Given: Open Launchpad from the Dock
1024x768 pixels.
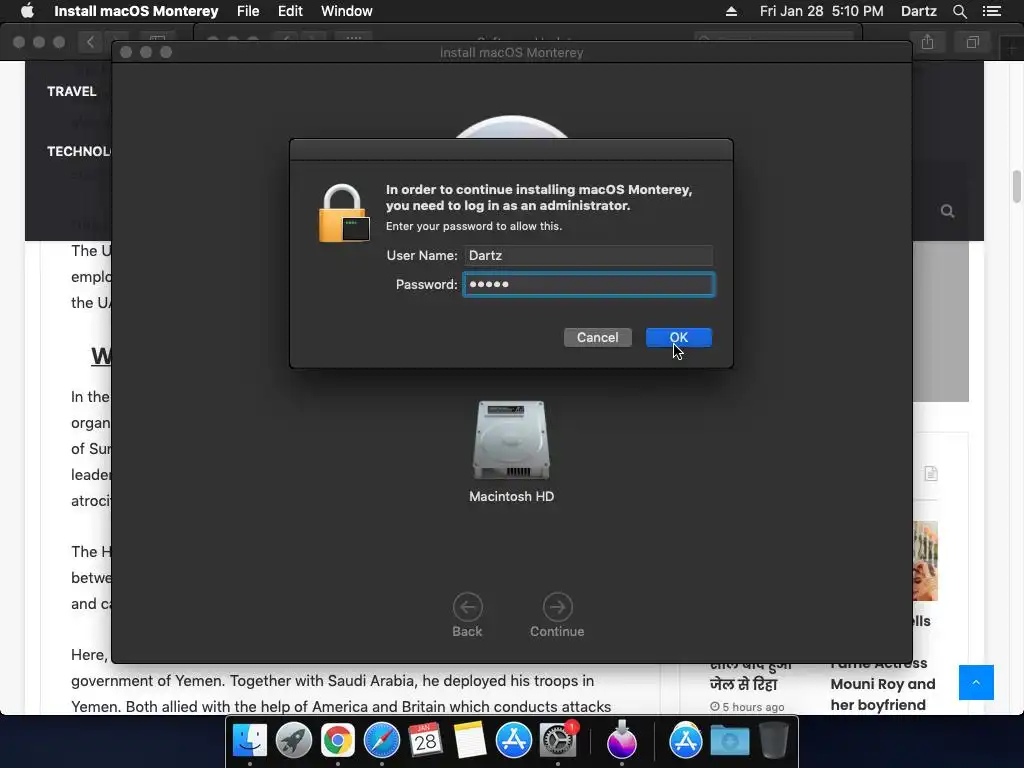Looking at the screenshot, I should 294,741.
